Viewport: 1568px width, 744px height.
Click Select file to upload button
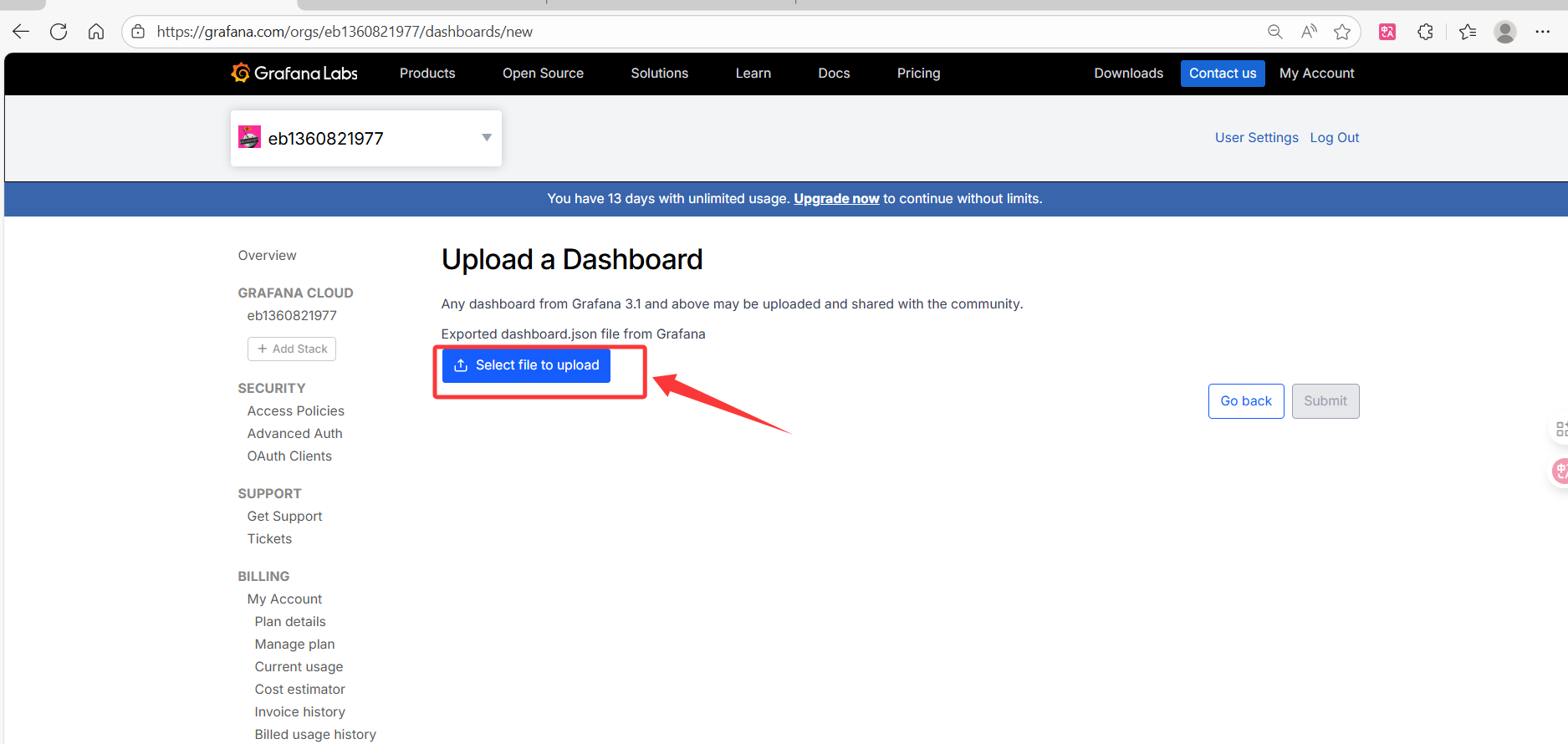pos(527,365)
